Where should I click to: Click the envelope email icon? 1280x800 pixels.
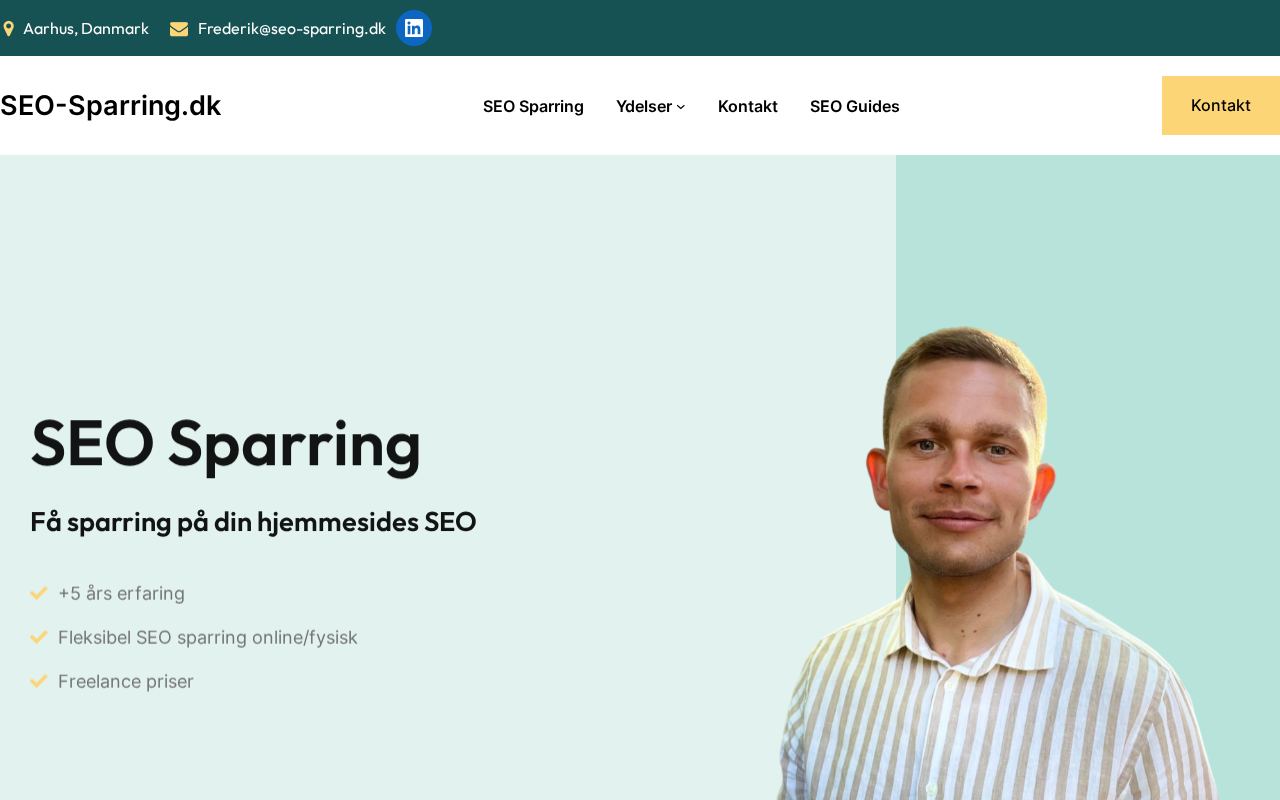point(179,29)
